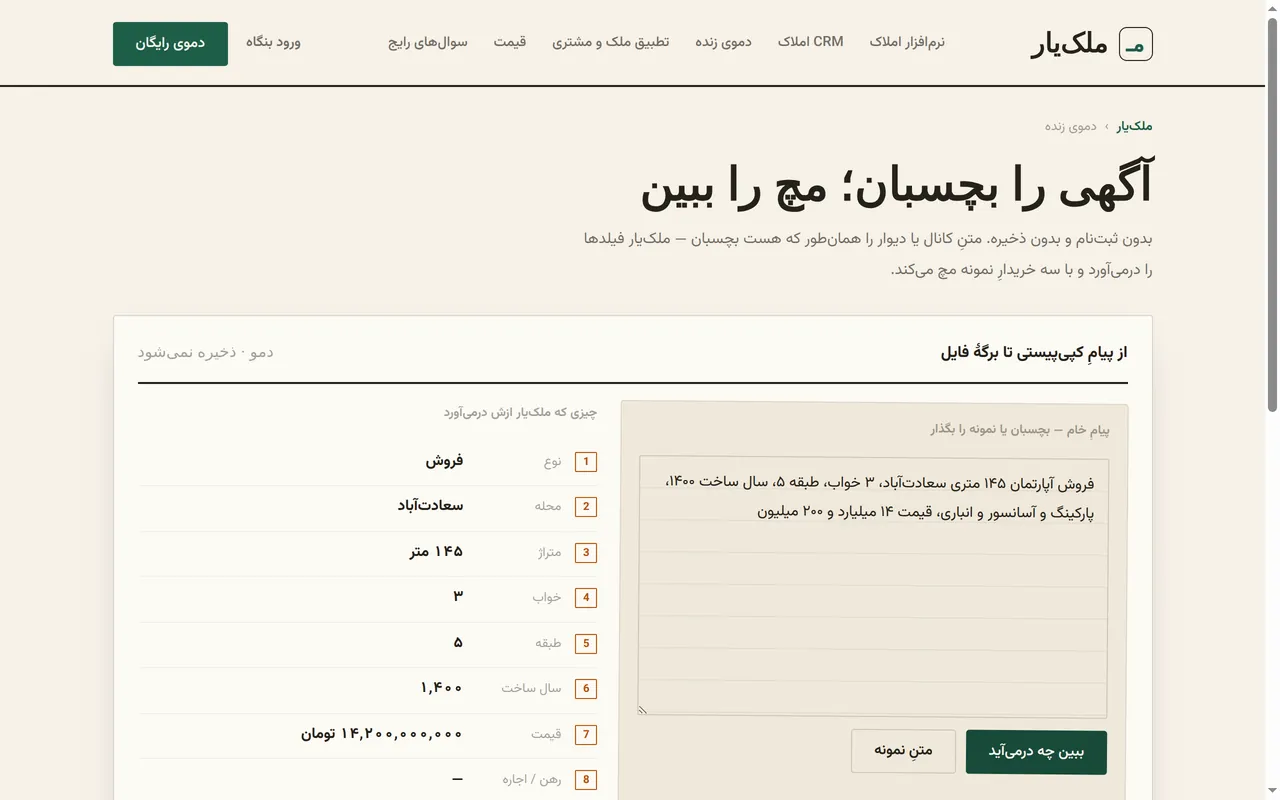This screenshot has width=1280, height=800.
Task: Click the number 6 badge beside سال ساخت
Action: point(586,689)
